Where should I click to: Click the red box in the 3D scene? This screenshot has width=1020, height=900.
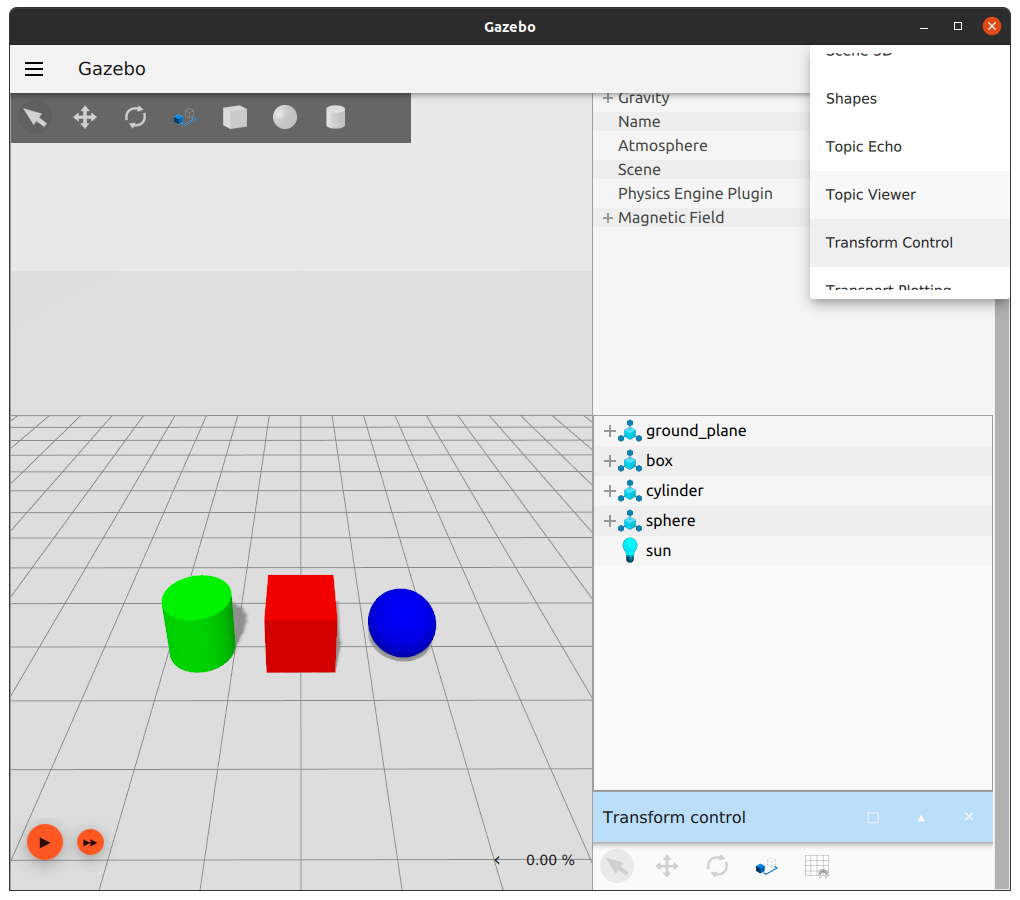(x=301, y=624)
